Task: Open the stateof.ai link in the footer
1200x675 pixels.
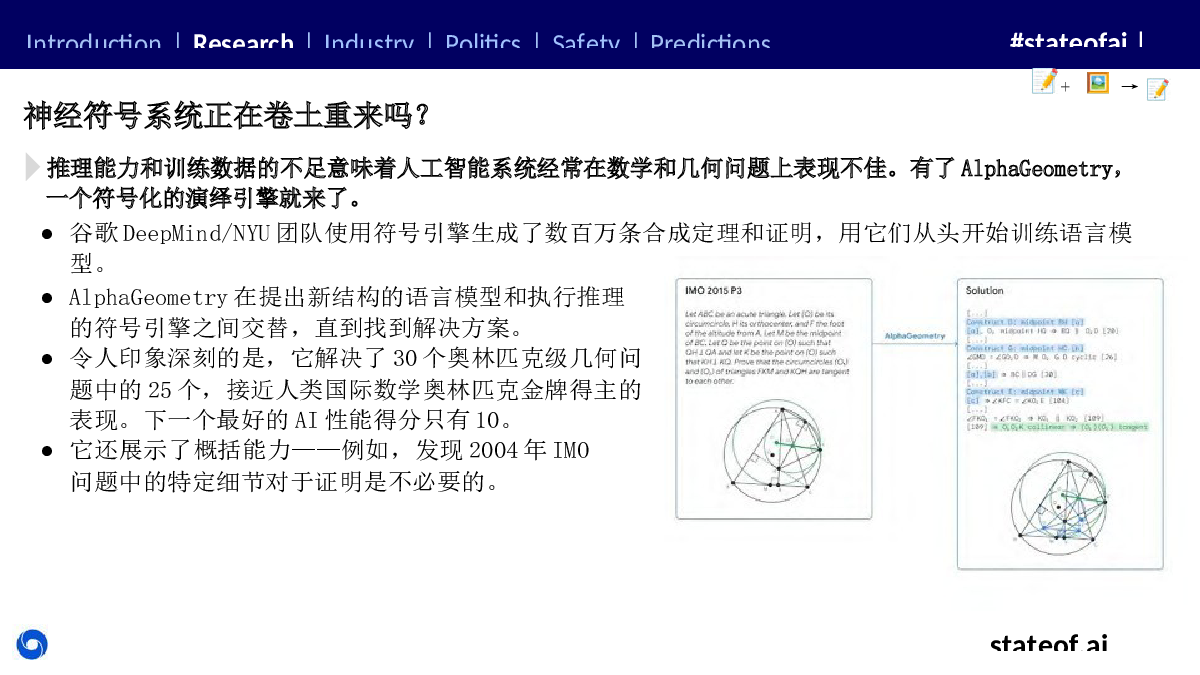Action: pos(1049,643)
